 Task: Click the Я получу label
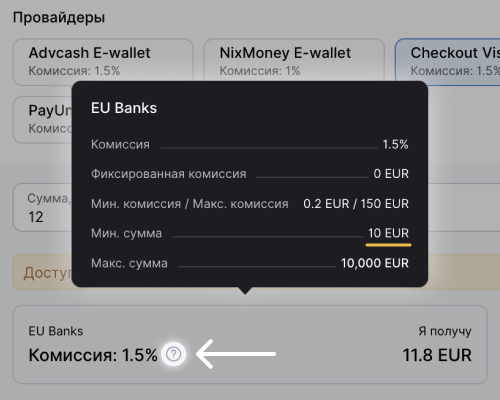445,331
